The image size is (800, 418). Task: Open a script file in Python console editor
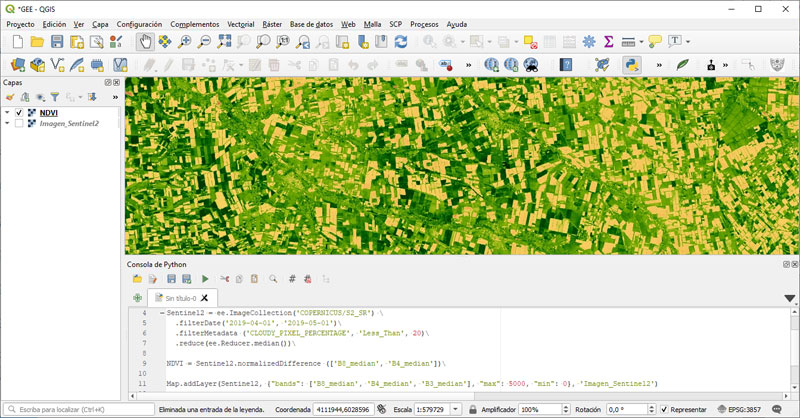137,279
